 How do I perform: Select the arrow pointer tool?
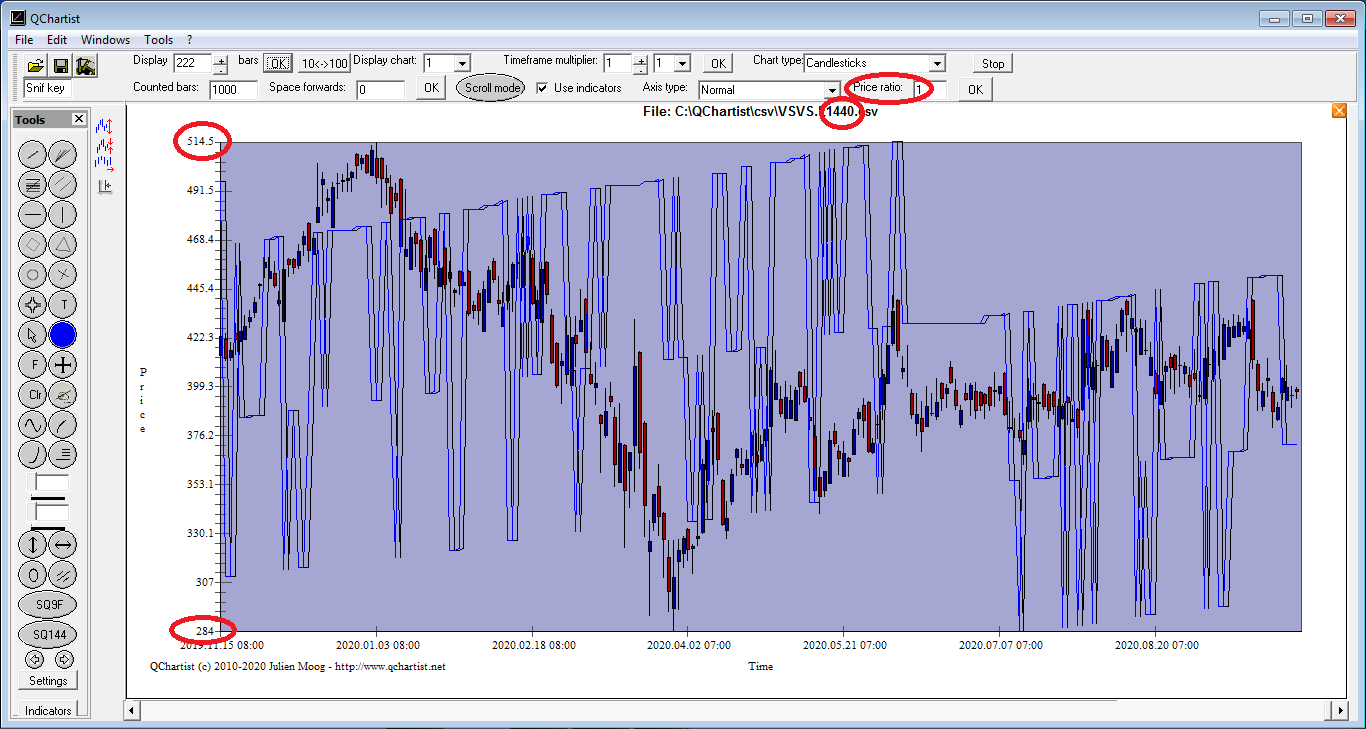click(33, 335)
